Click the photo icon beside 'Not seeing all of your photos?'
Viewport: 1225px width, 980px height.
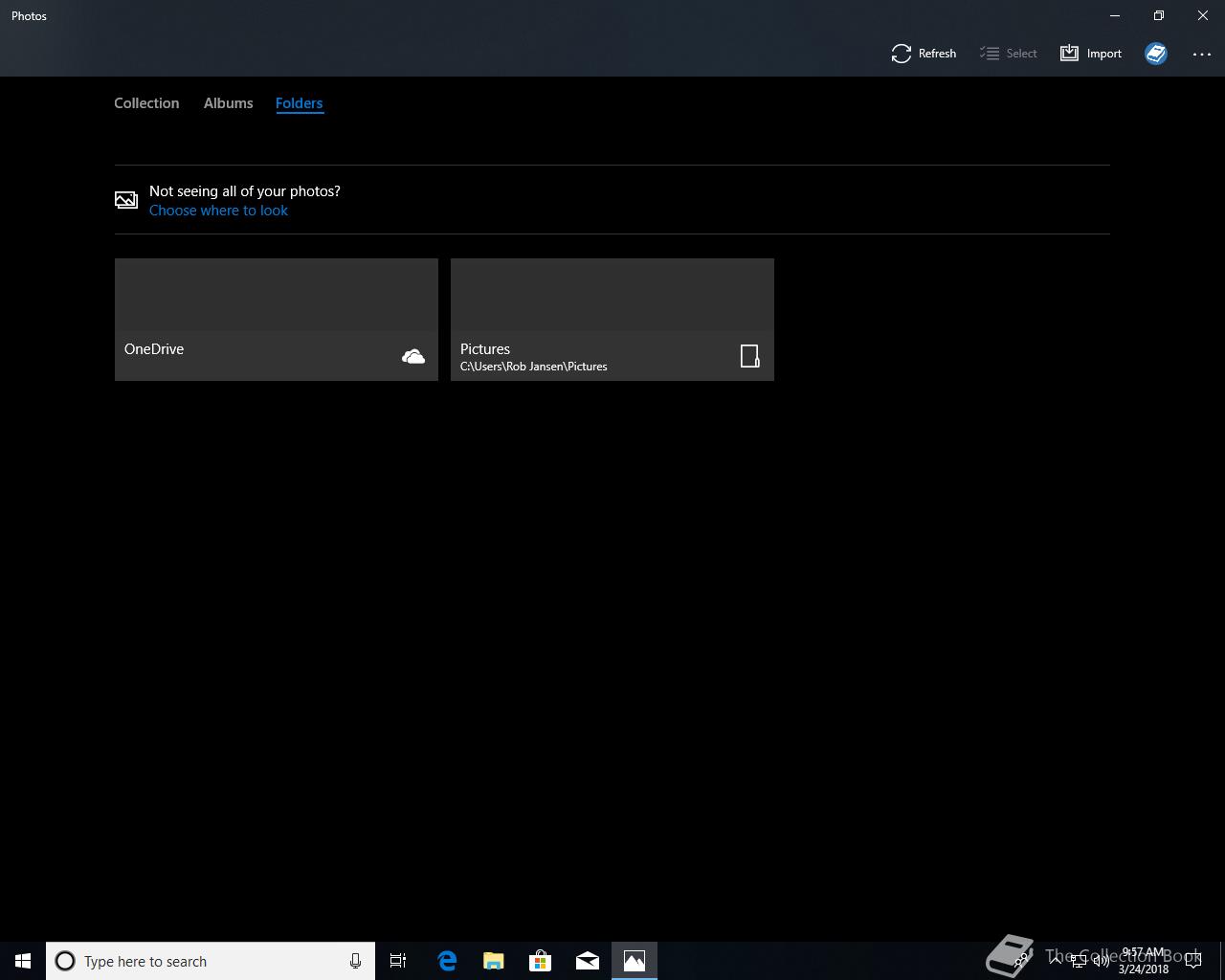126,200
